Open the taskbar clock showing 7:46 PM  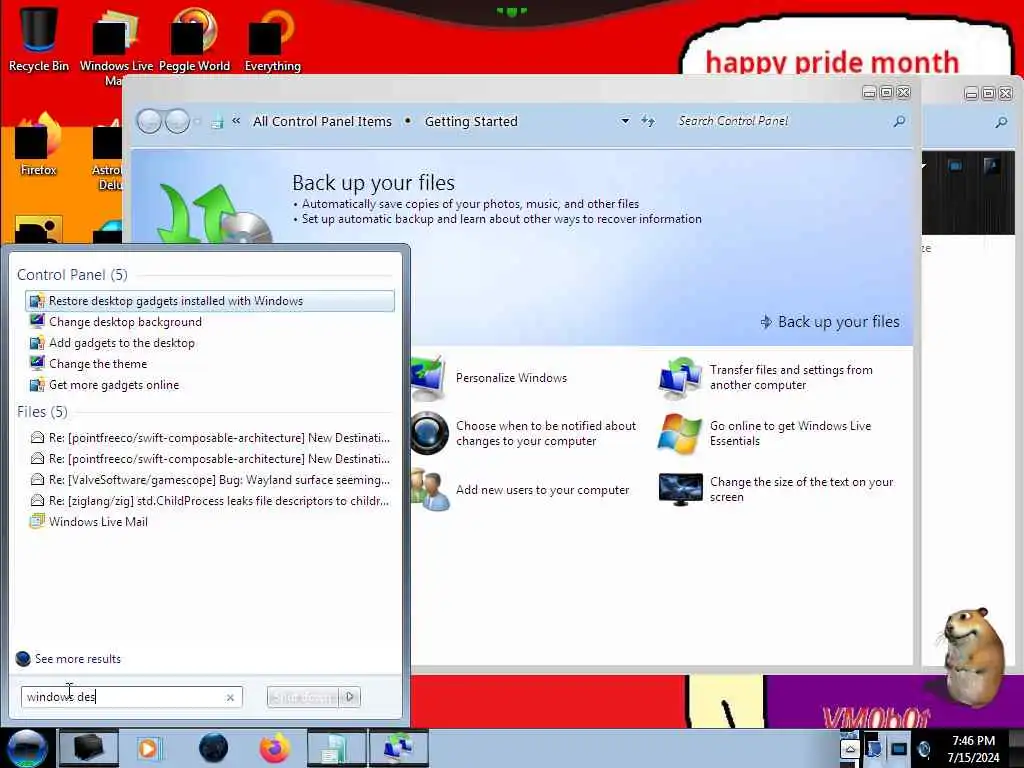[974, 748]
